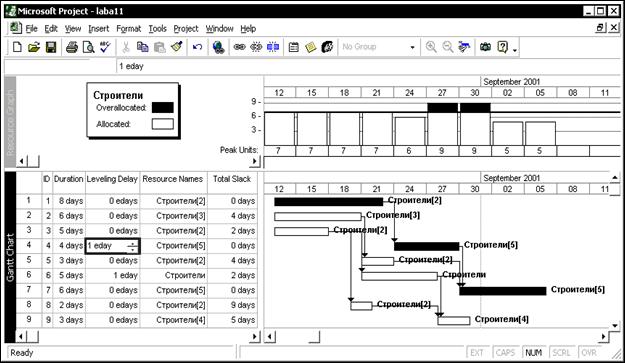The width and height of the screenshot is (625, 363).
Task: Open the View menu
Action: click(73, 29)
